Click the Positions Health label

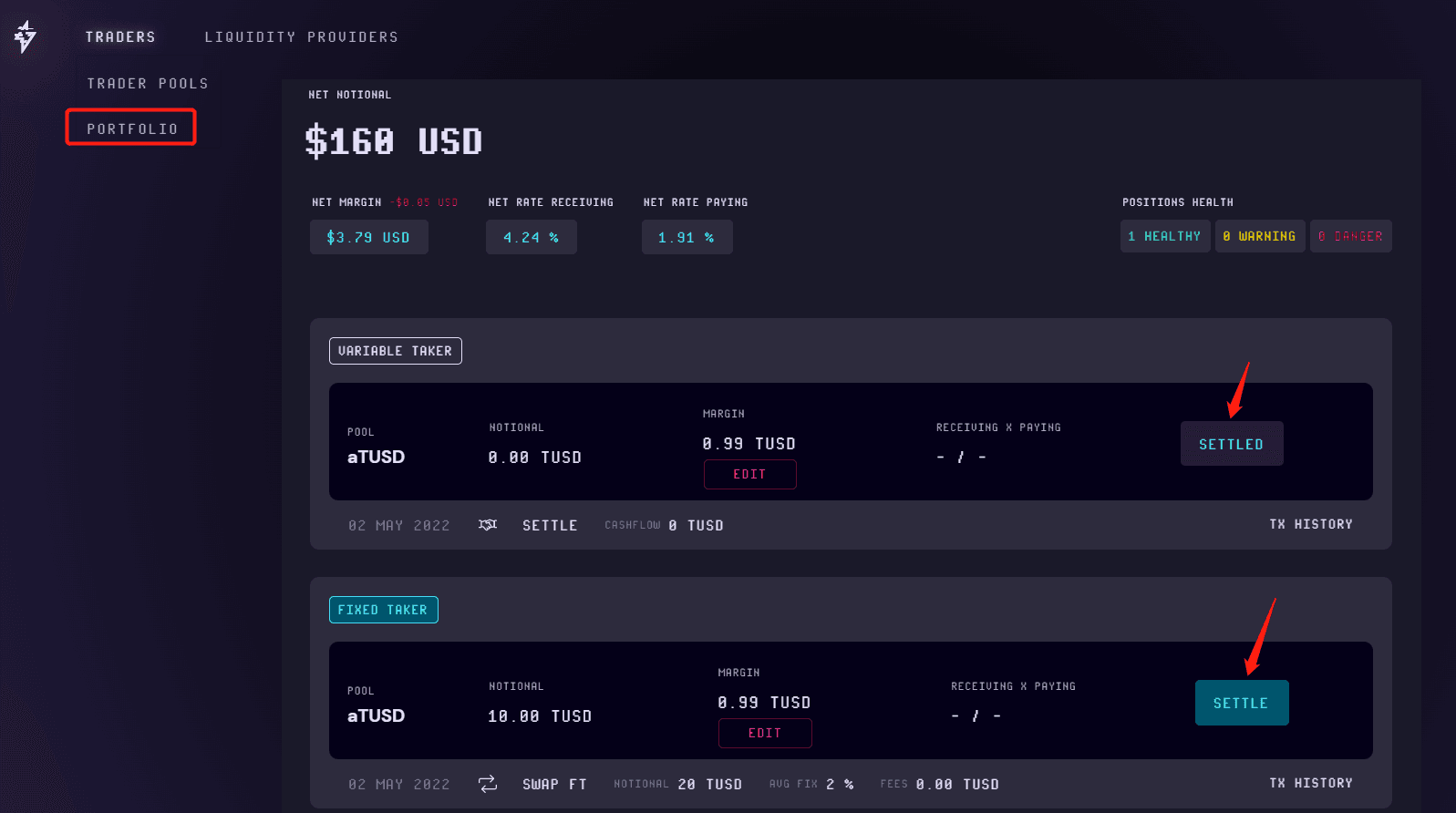pos(1178,202)
